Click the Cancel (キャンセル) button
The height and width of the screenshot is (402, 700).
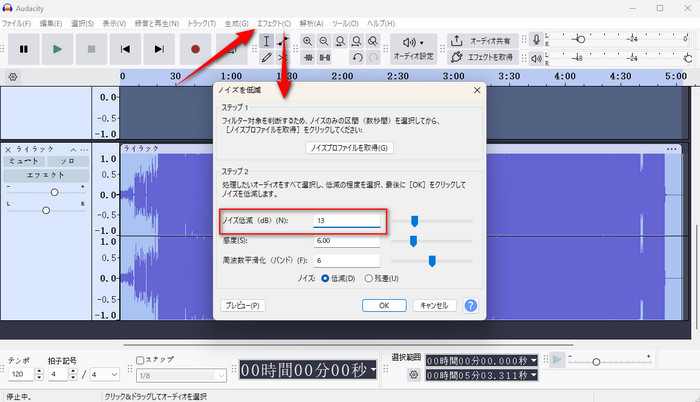[434, 306]
